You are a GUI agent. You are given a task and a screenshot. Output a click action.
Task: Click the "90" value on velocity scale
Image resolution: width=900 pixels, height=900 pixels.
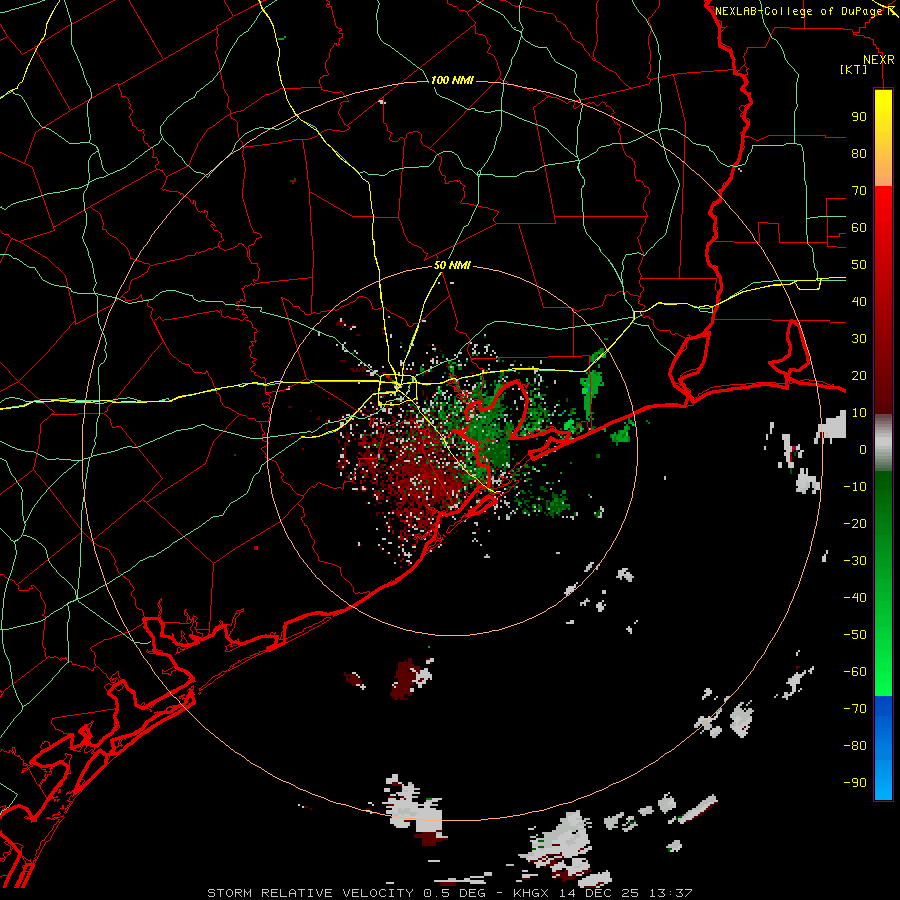[x=859, y=117]
